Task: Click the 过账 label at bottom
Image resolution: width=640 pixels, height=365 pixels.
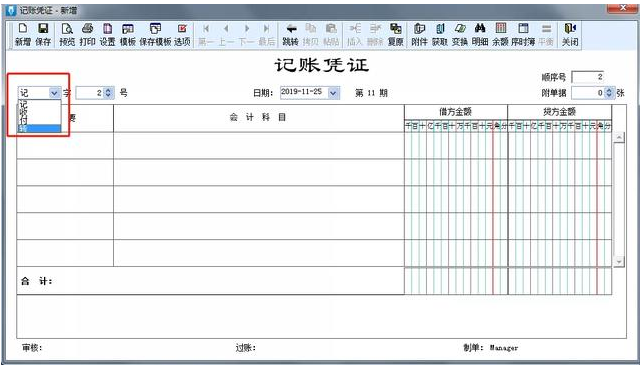Action: tap(245, 347)
